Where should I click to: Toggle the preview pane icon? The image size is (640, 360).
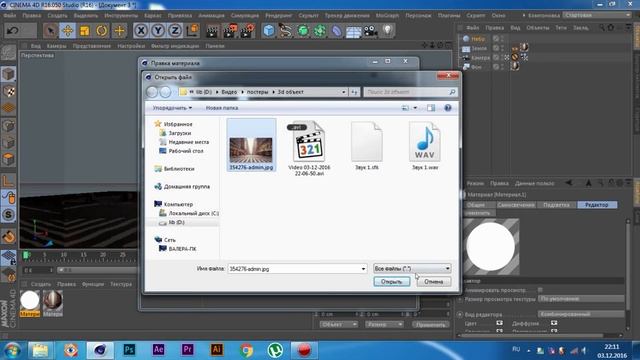(x=431, y=108)
